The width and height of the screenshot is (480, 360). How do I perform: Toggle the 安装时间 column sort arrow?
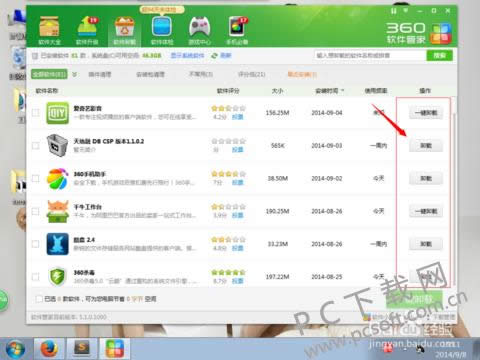click(x=343, y=91)
